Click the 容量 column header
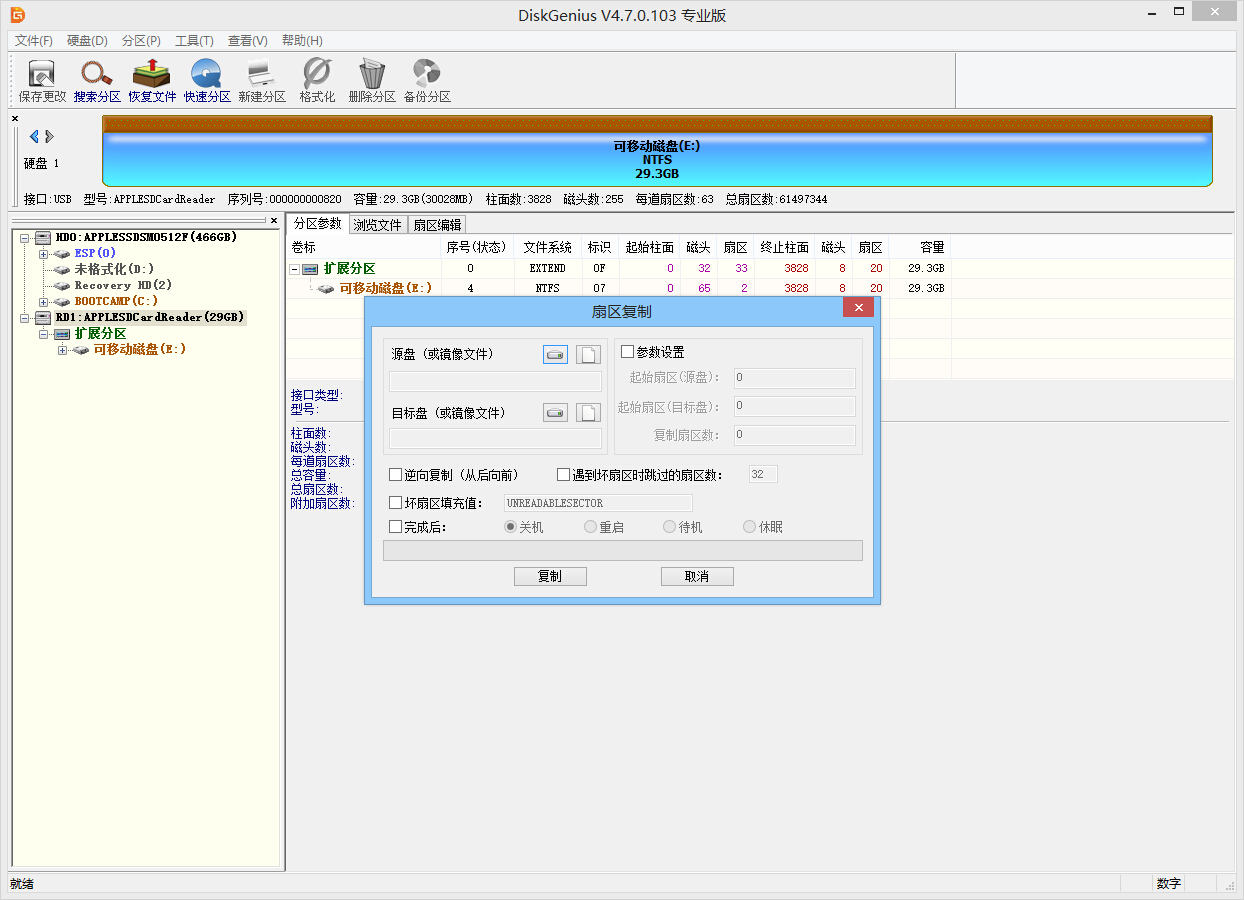1244x900 pixels. point(920,247)
